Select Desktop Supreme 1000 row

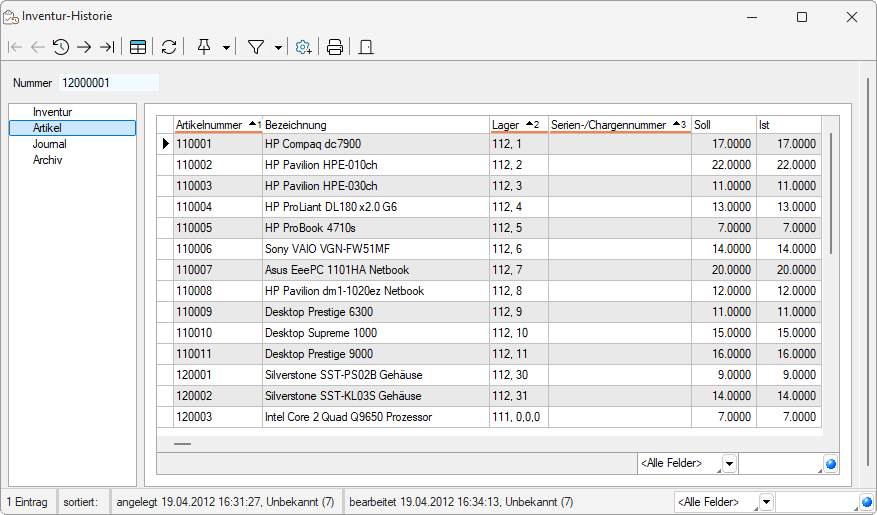[375, 333]
